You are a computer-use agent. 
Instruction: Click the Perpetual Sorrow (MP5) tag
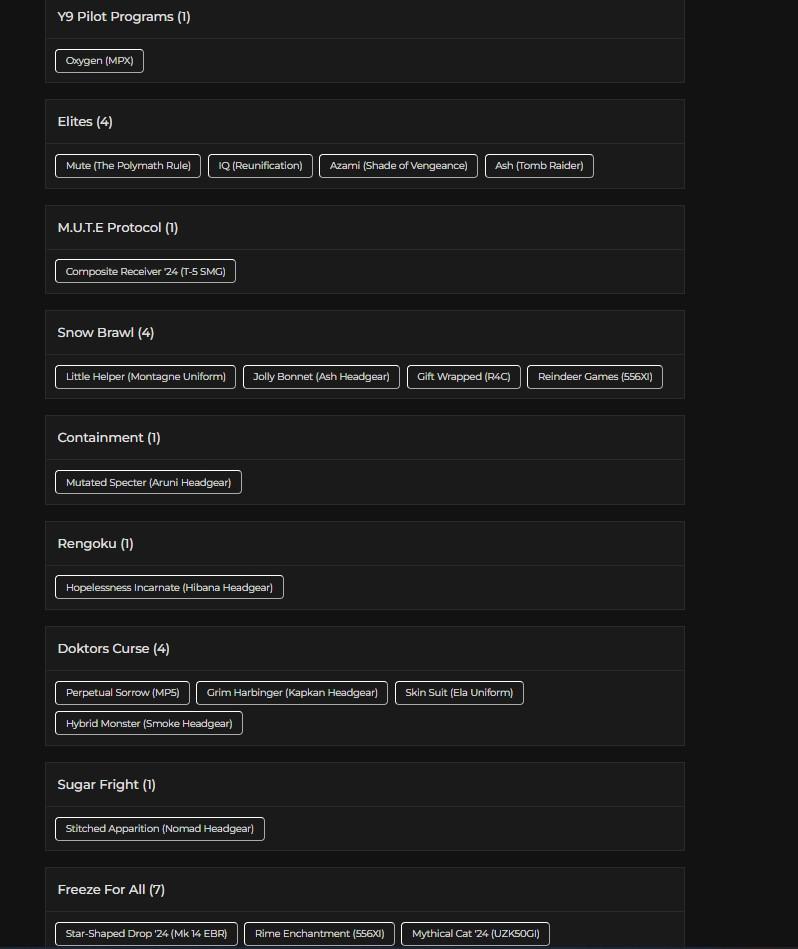(x=122, y=693)
